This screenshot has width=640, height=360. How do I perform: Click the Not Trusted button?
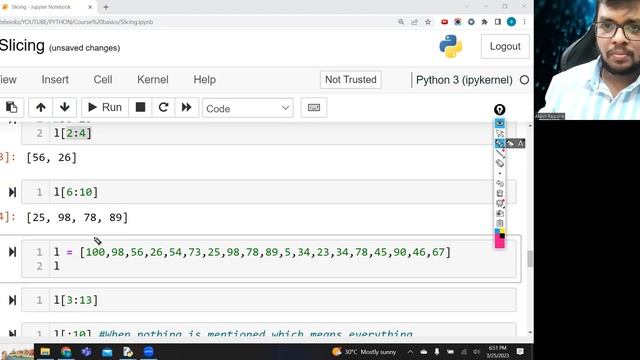coord(351,80)
